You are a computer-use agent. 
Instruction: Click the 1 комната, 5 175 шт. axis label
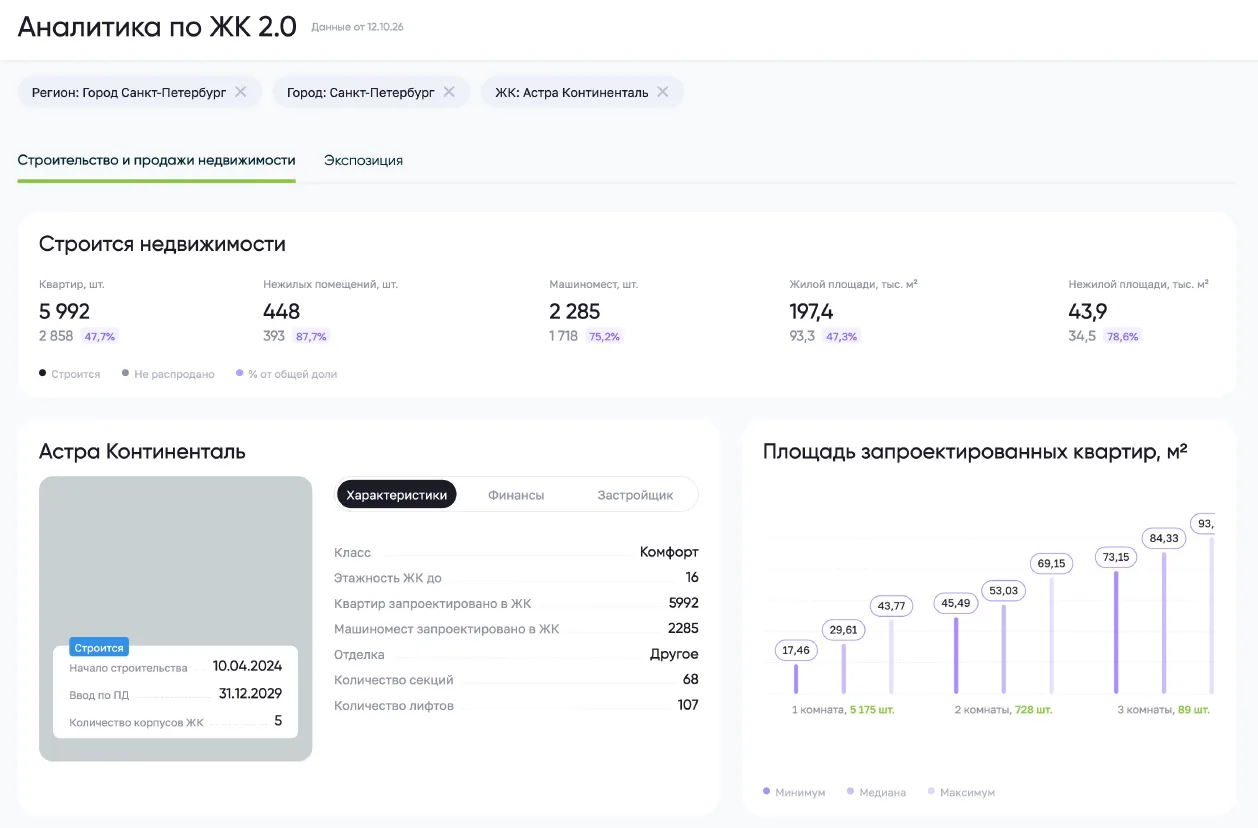click(843, 709)
